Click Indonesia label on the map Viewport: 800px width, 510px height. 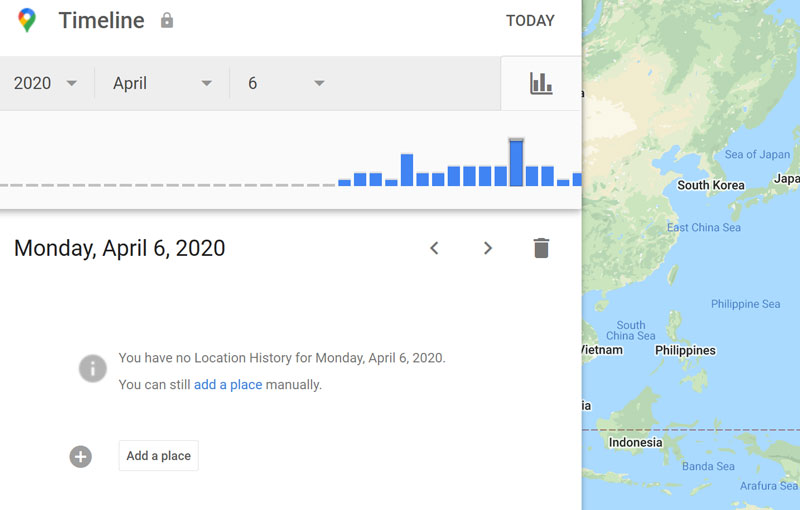click(x=636, y=442)
